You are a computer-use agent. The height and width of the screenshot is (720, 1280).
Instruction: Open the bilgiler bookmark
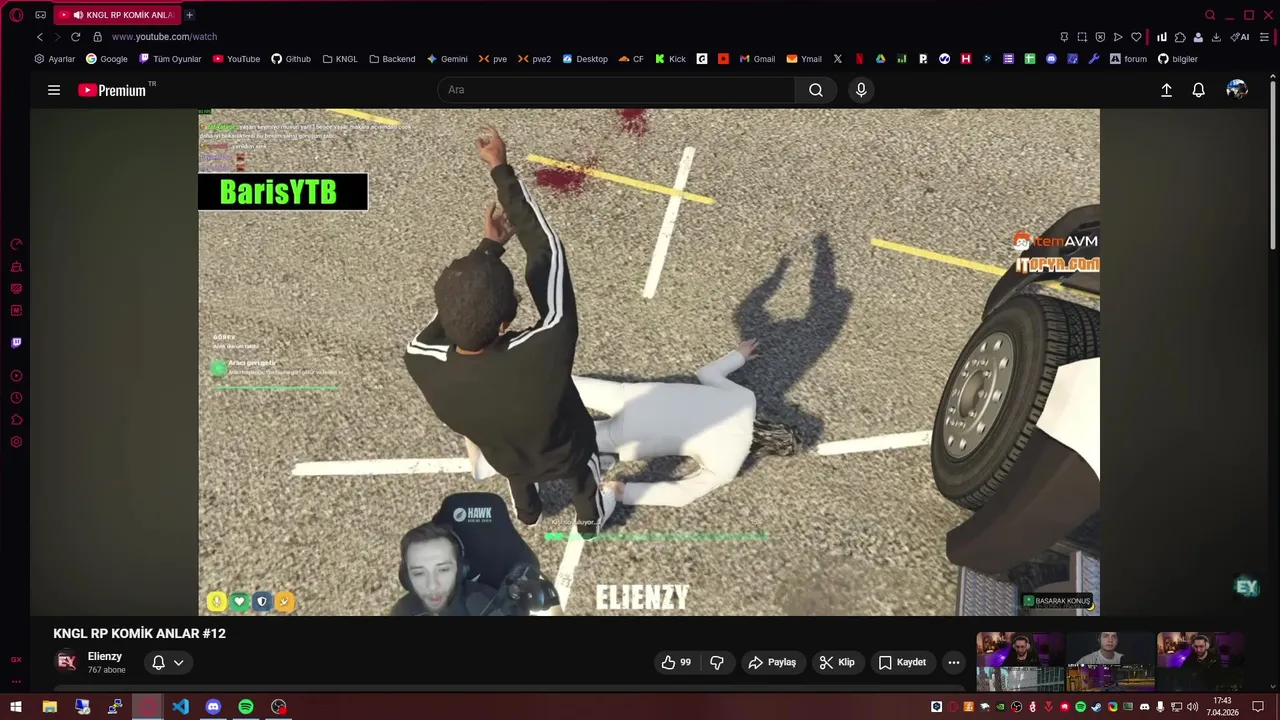(1178, 59)
